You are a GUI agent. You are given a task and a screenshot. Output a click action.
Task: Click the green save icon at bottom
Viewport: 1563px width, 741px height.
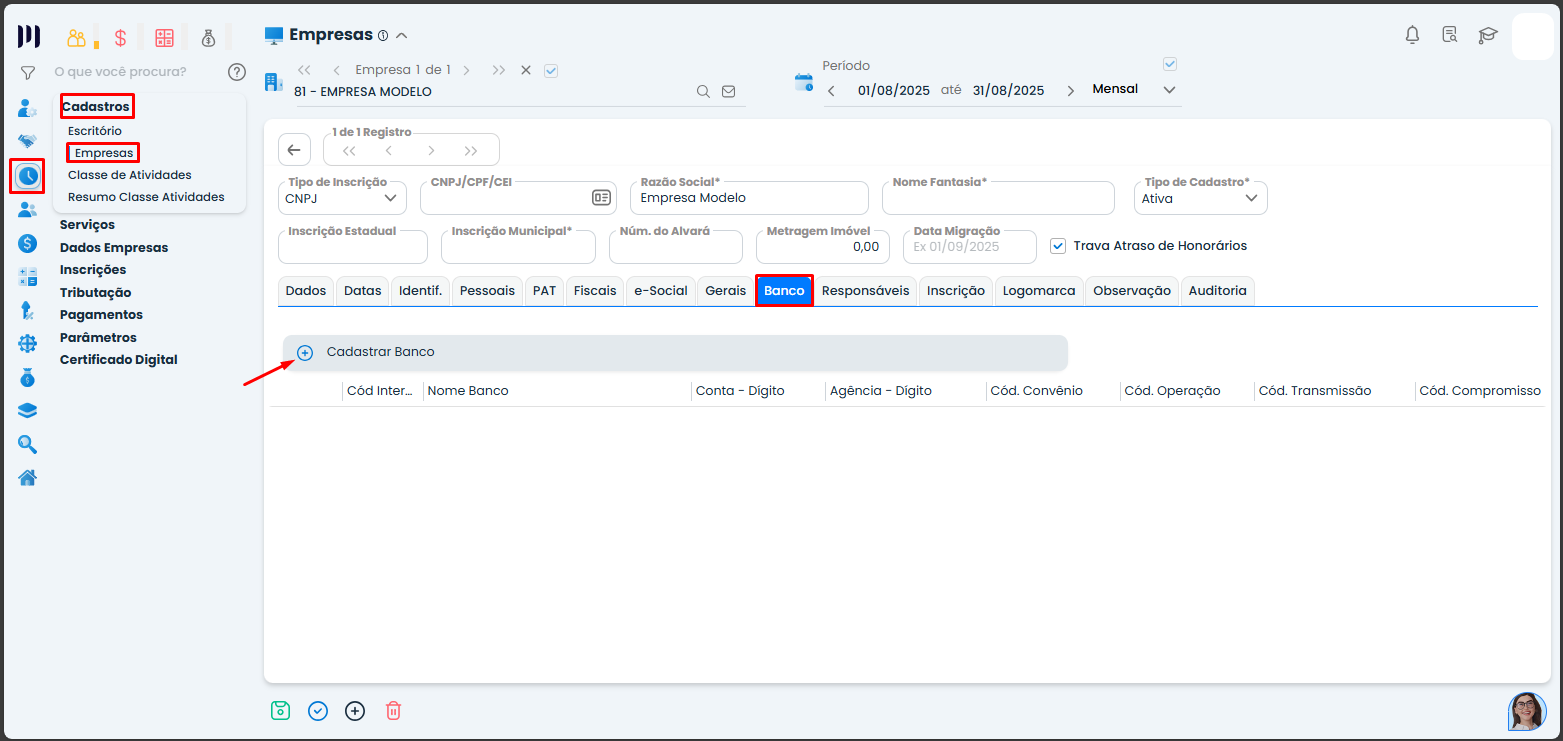280,711
